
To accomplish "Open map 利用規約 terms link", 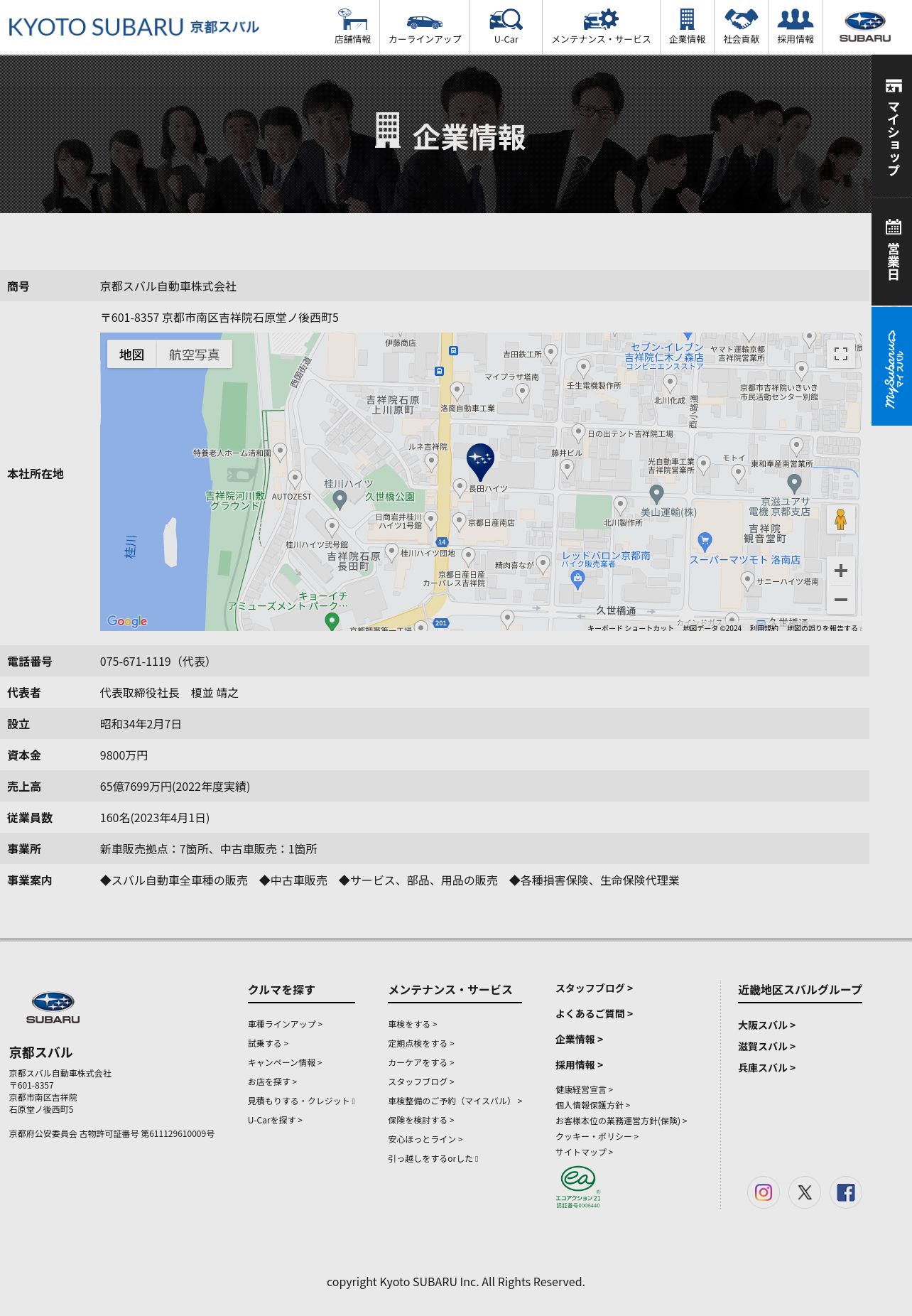I will pos(764,627).
